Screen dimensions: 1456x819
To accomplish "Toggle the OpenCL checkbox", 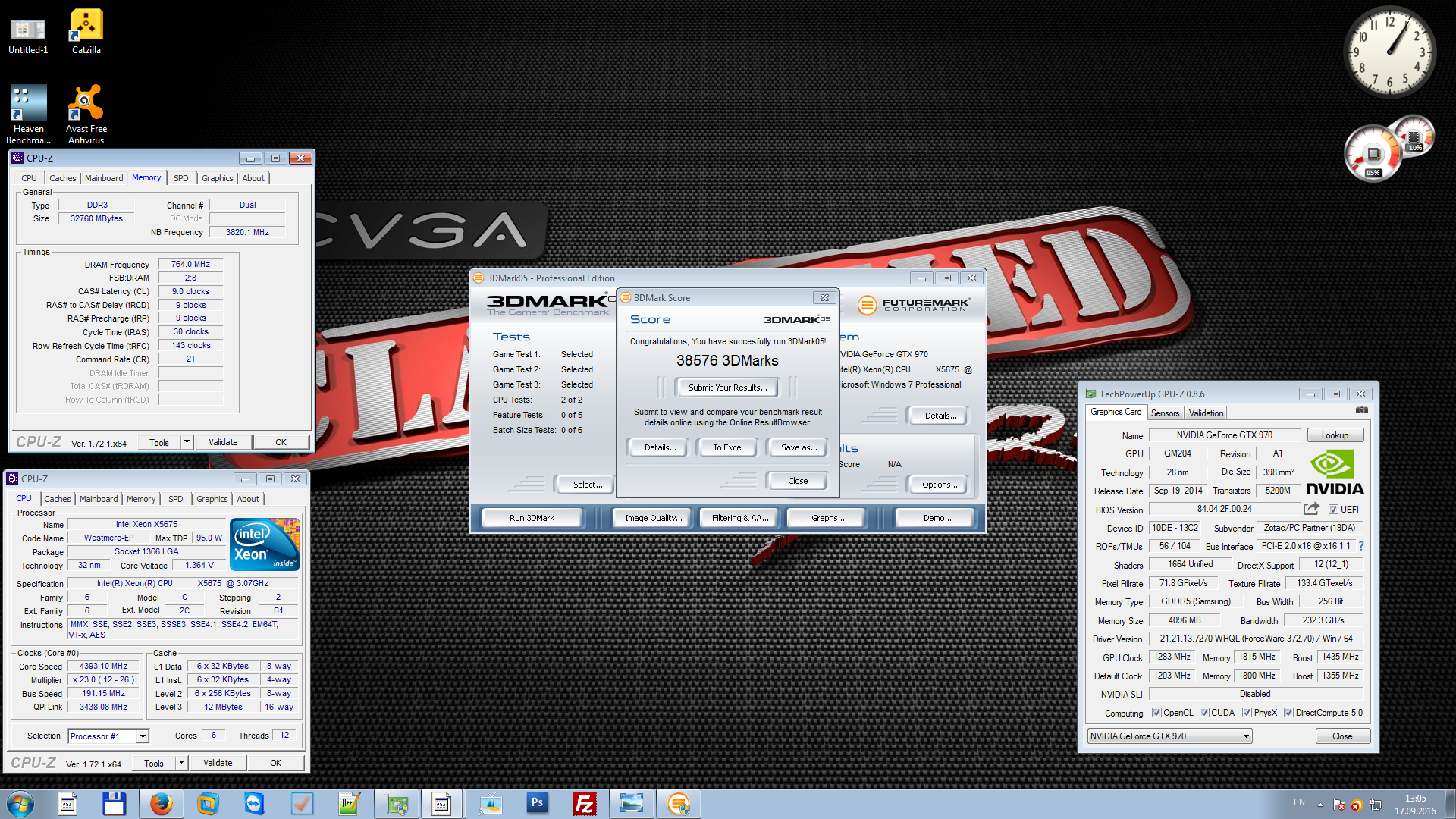I will click(x=1156, y=713).
